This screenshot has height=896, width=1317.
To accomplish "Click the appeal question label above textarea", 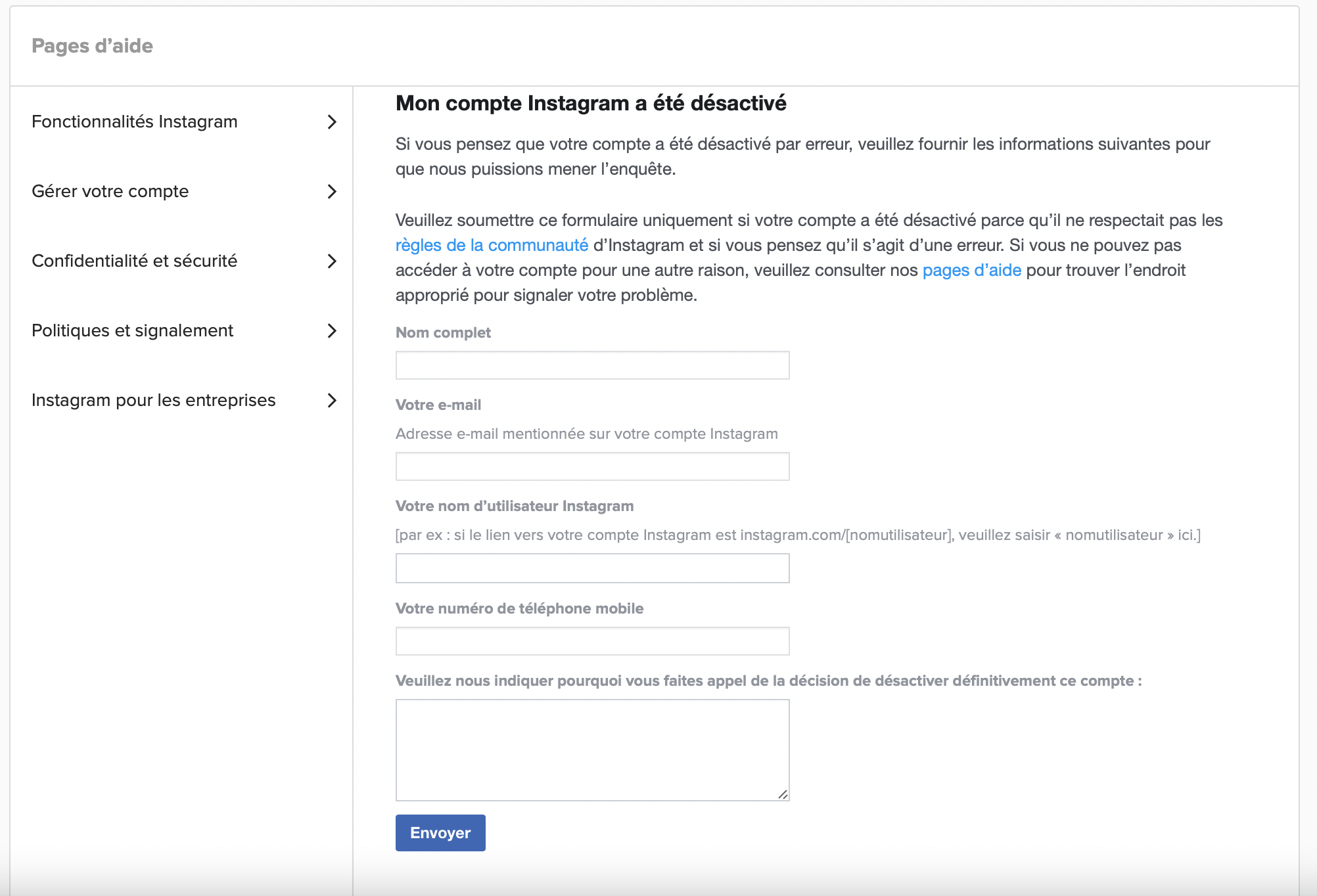I will (x=769, y=681).
